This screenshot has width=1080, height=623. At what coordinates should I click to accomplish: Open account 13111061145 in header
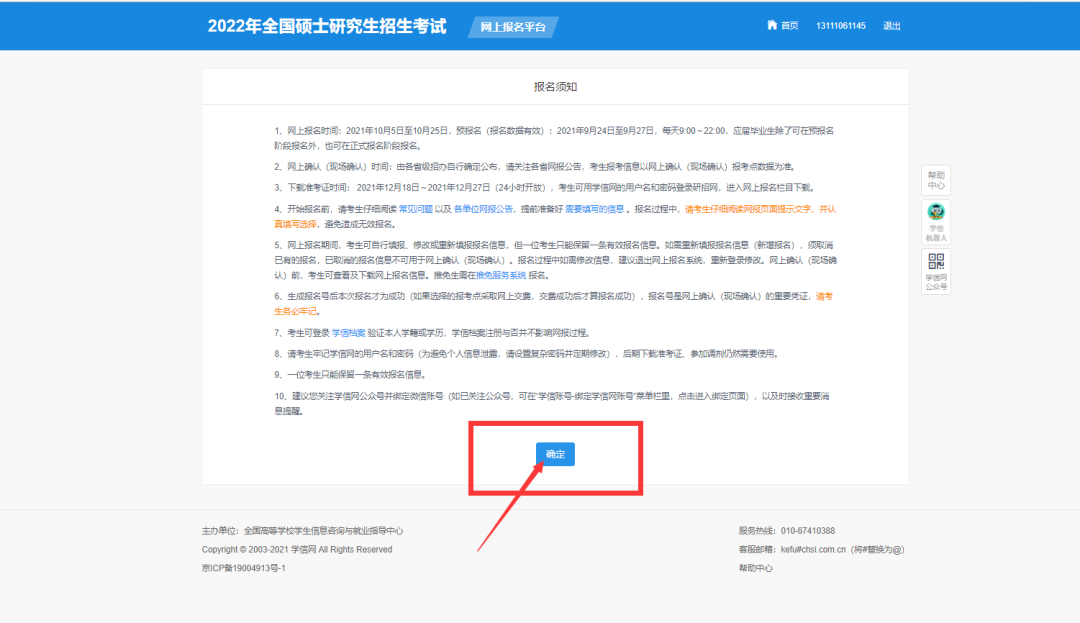pyautogui.click(x=840, y=25)
